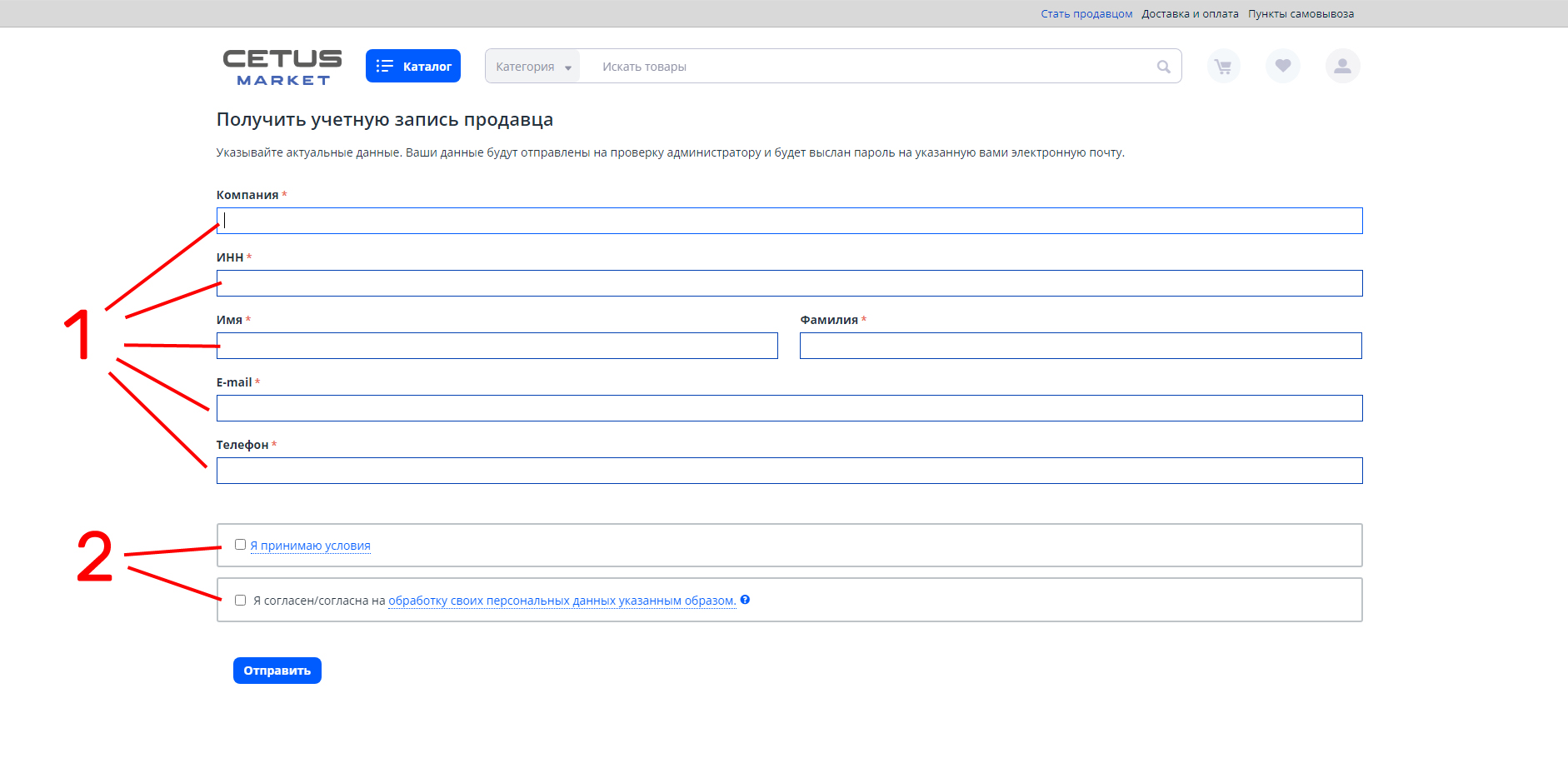Click the ИНН input field

(789, 283)
